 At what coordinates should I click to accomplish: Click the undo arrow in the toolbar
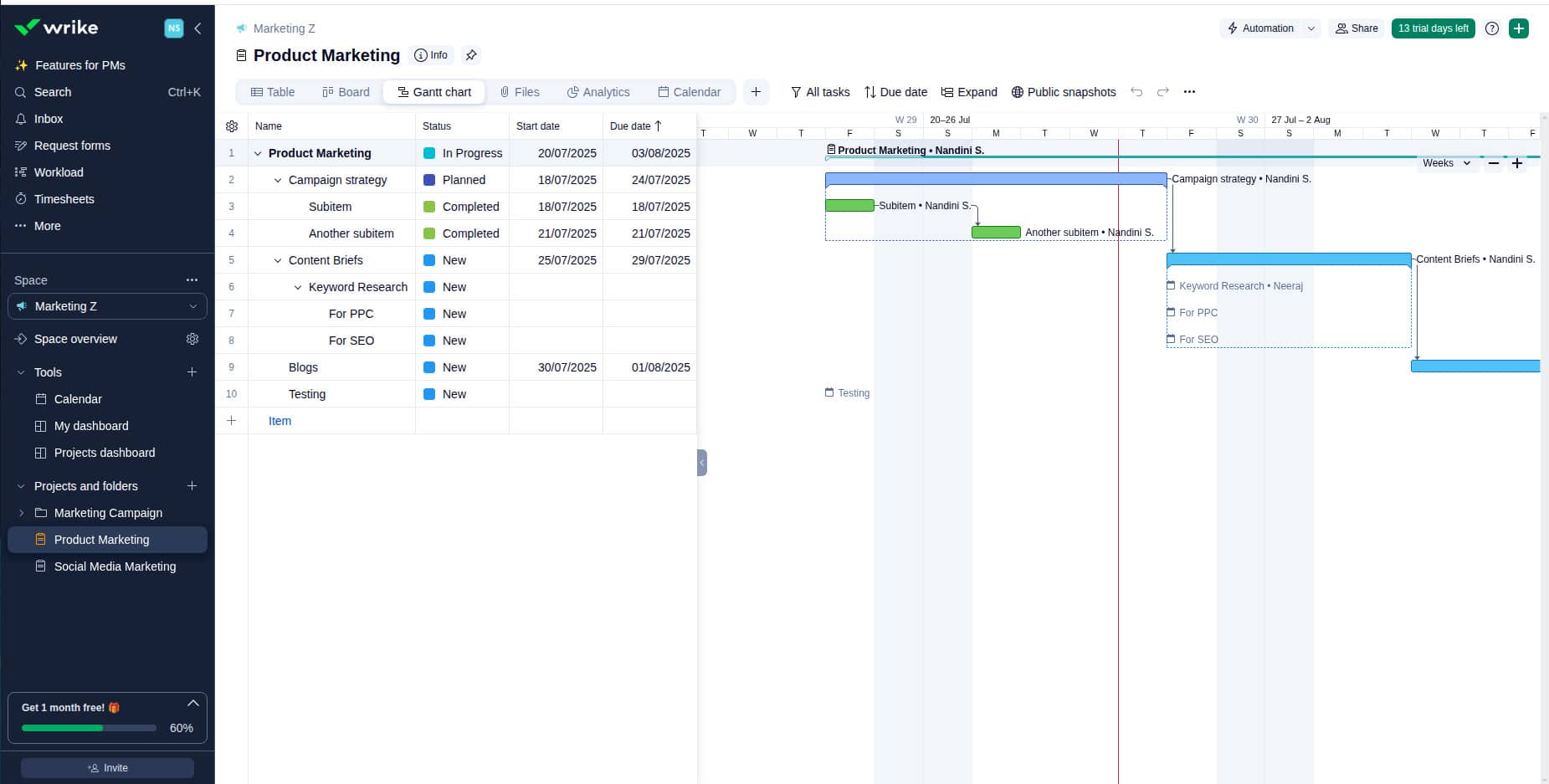coord(1136,92)
